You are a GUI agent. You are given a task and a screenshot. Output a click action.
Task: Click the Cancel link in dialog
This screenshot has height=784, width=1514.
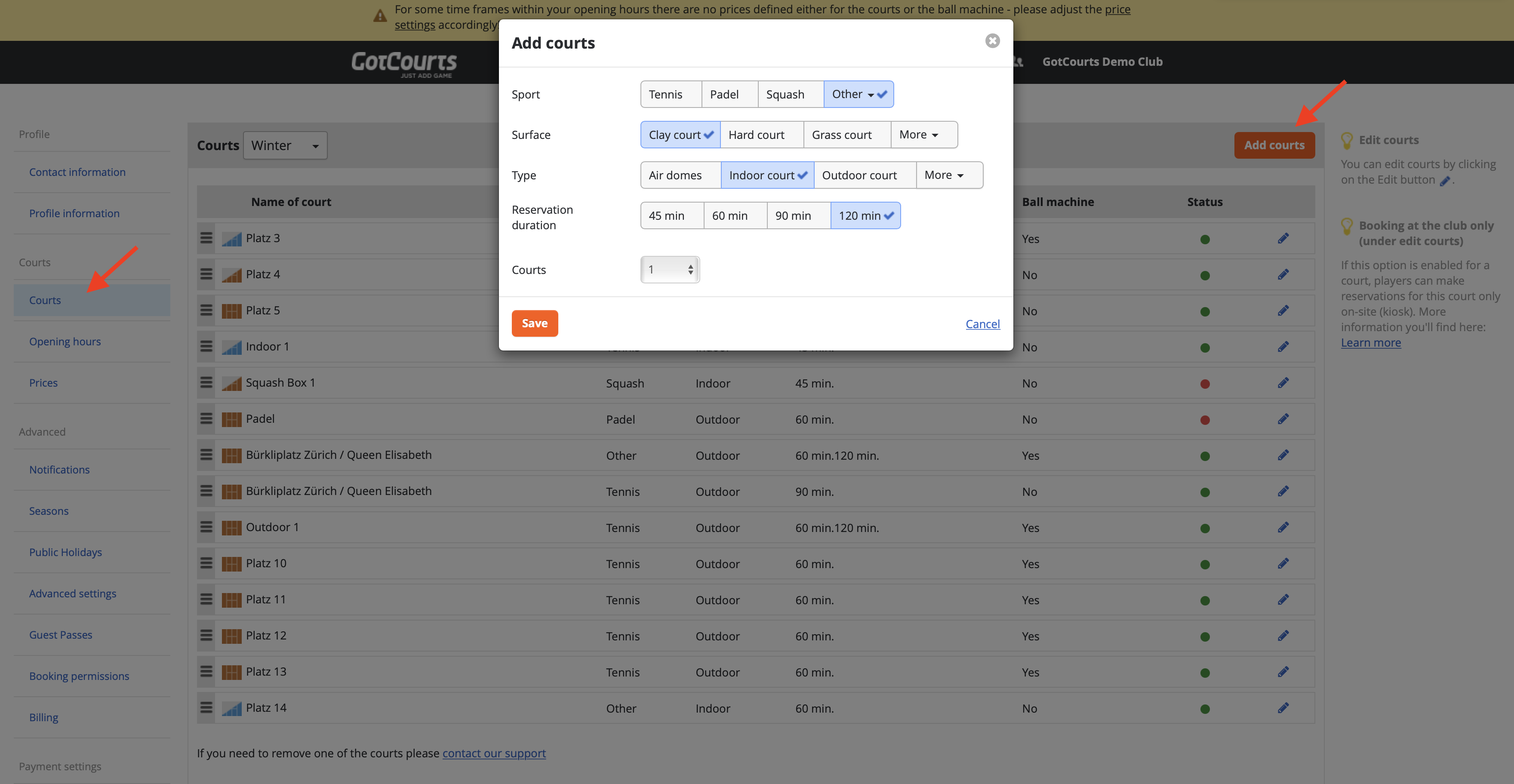[983, 324]
